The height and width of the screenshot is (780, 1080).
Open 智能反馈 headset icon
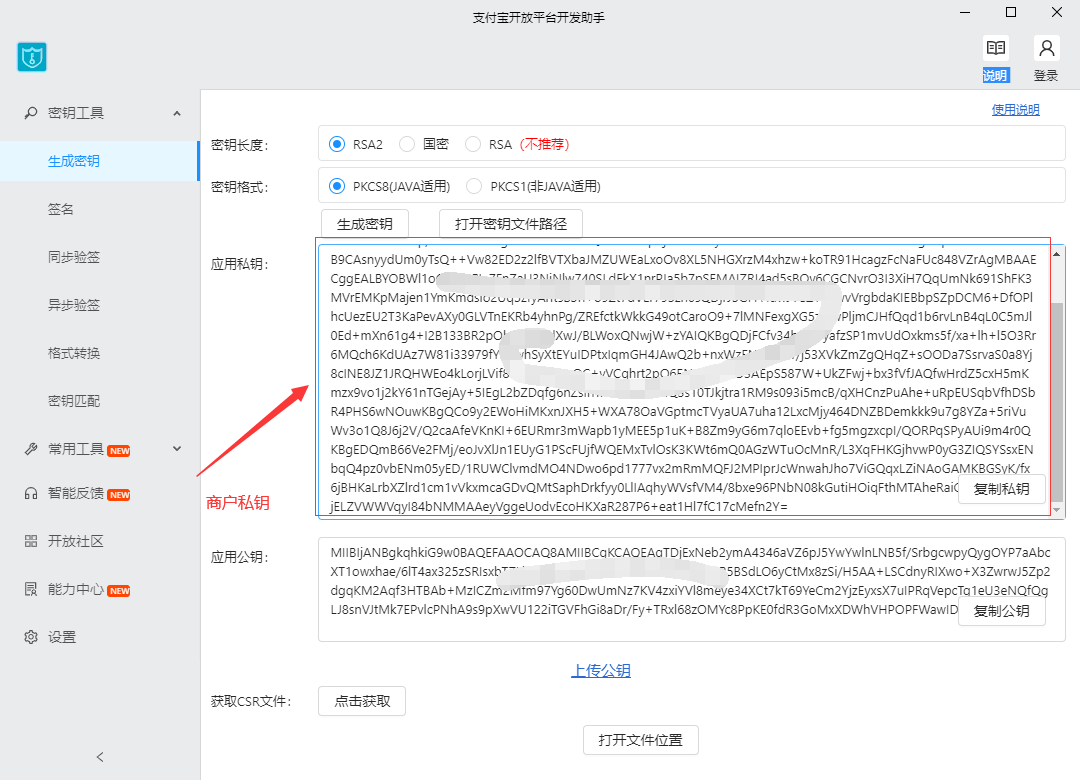point(31,493)
